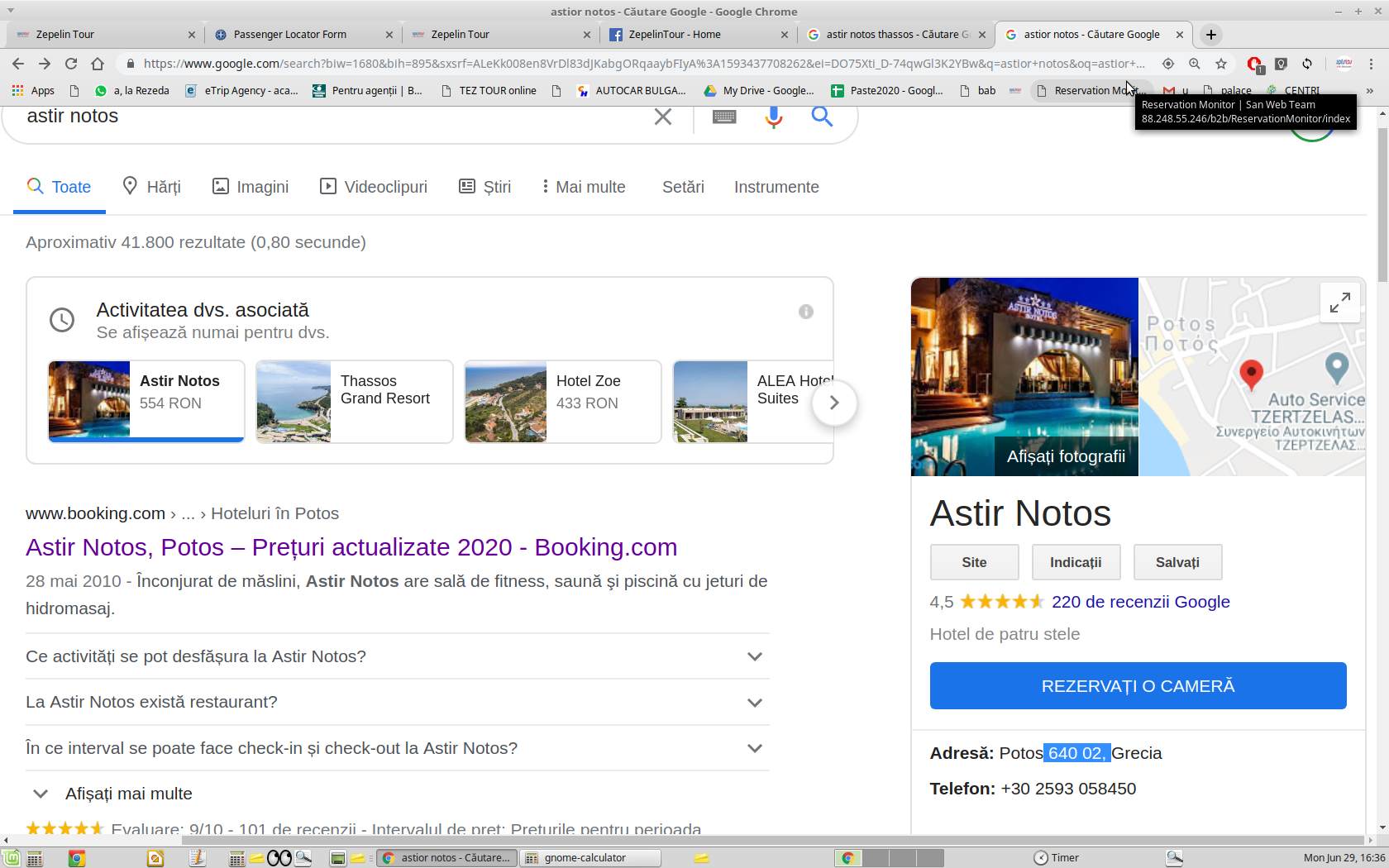
Task: Go back with the browser back arrow
Action: tap(18, 64)
